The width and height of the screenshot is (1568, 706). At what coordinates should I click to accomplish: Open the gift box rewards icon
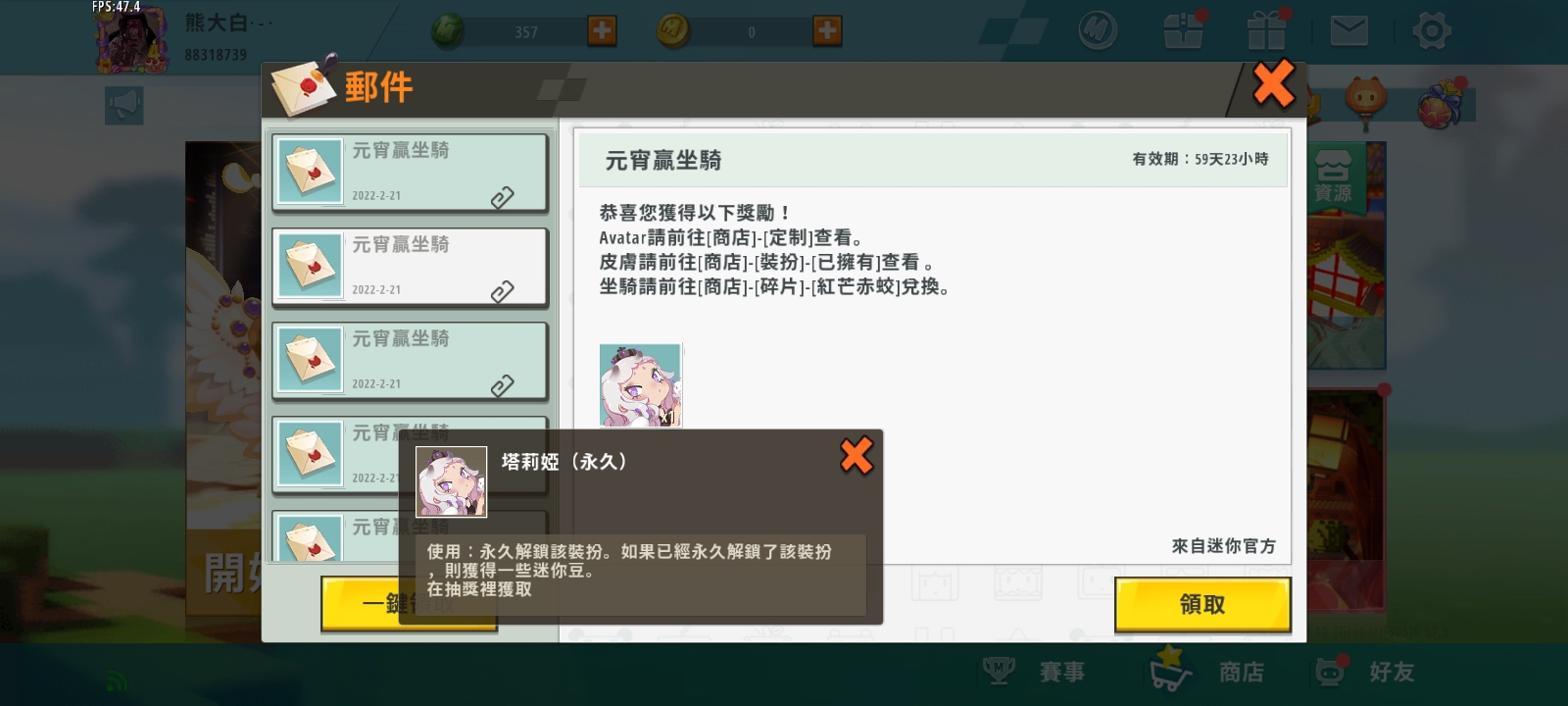[1266, 29]
